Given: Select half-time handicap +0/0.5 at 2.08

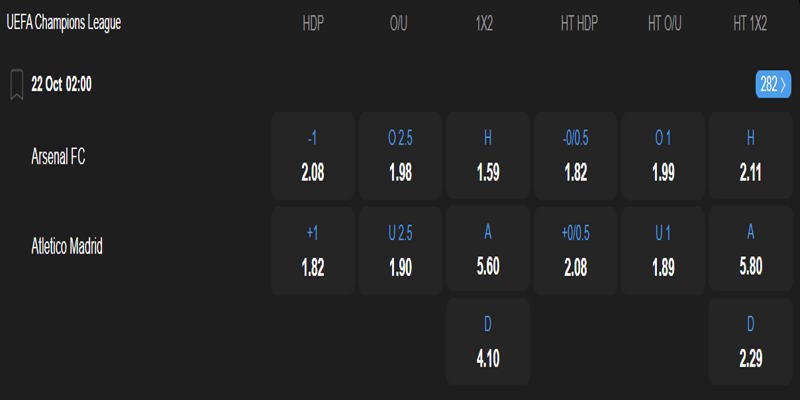Looking at the screenshot, I should coord(575,252).
